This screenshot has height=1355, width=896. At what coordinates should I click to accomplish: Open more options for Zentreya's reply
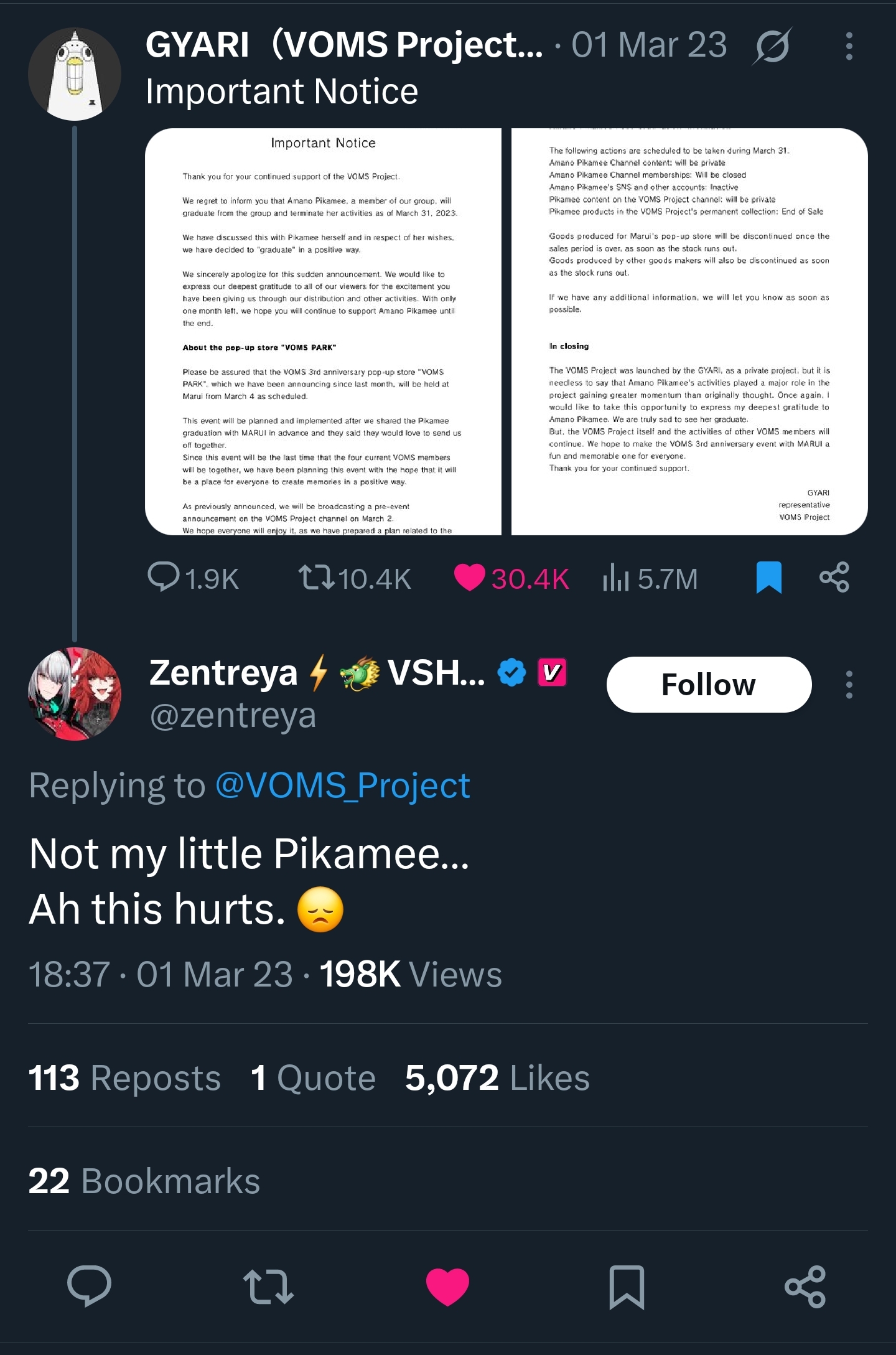pos(849,685)
